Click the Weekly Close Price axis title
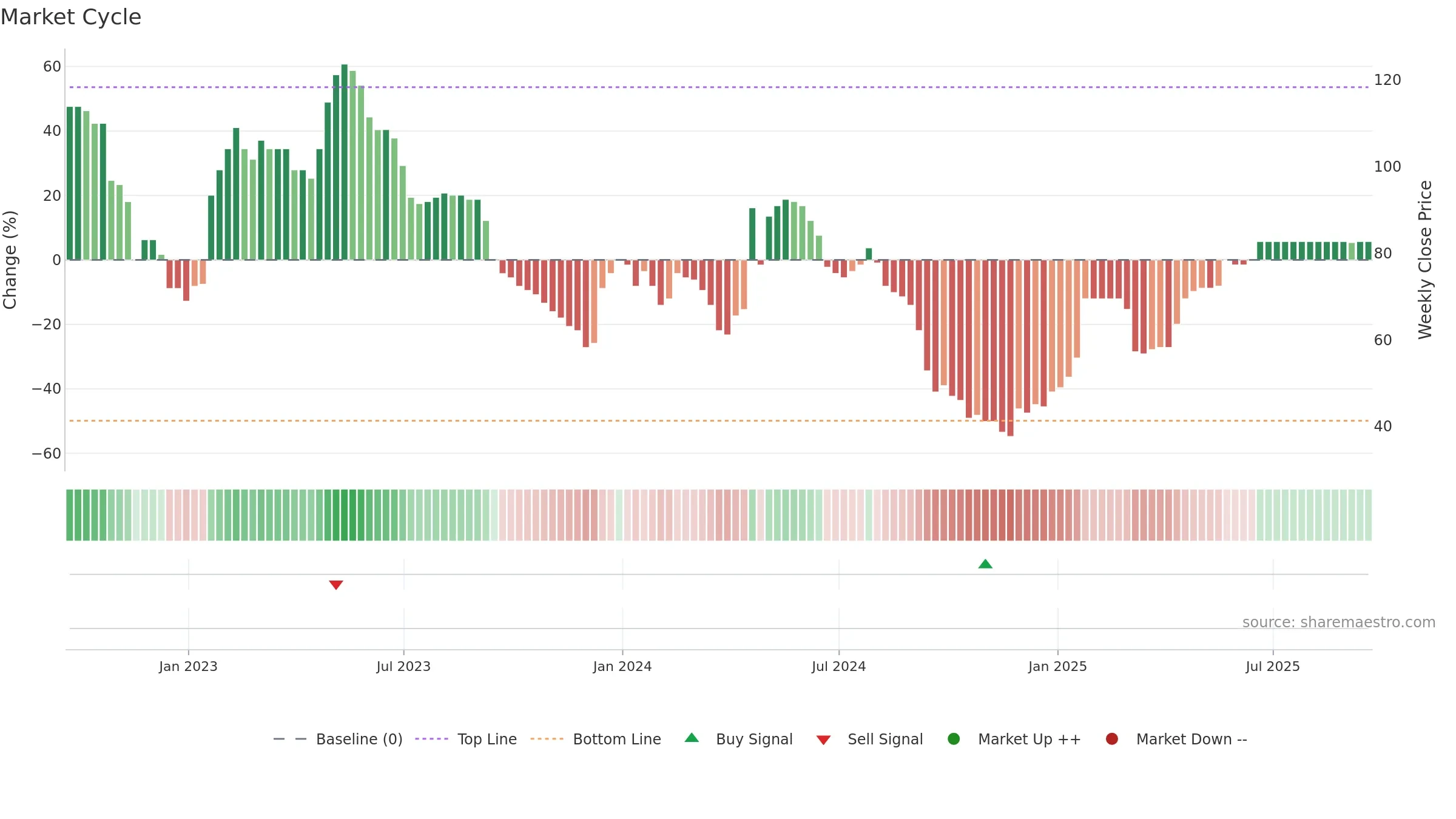The height and width of the screenshot is (819, 1456). point(1425,260)
